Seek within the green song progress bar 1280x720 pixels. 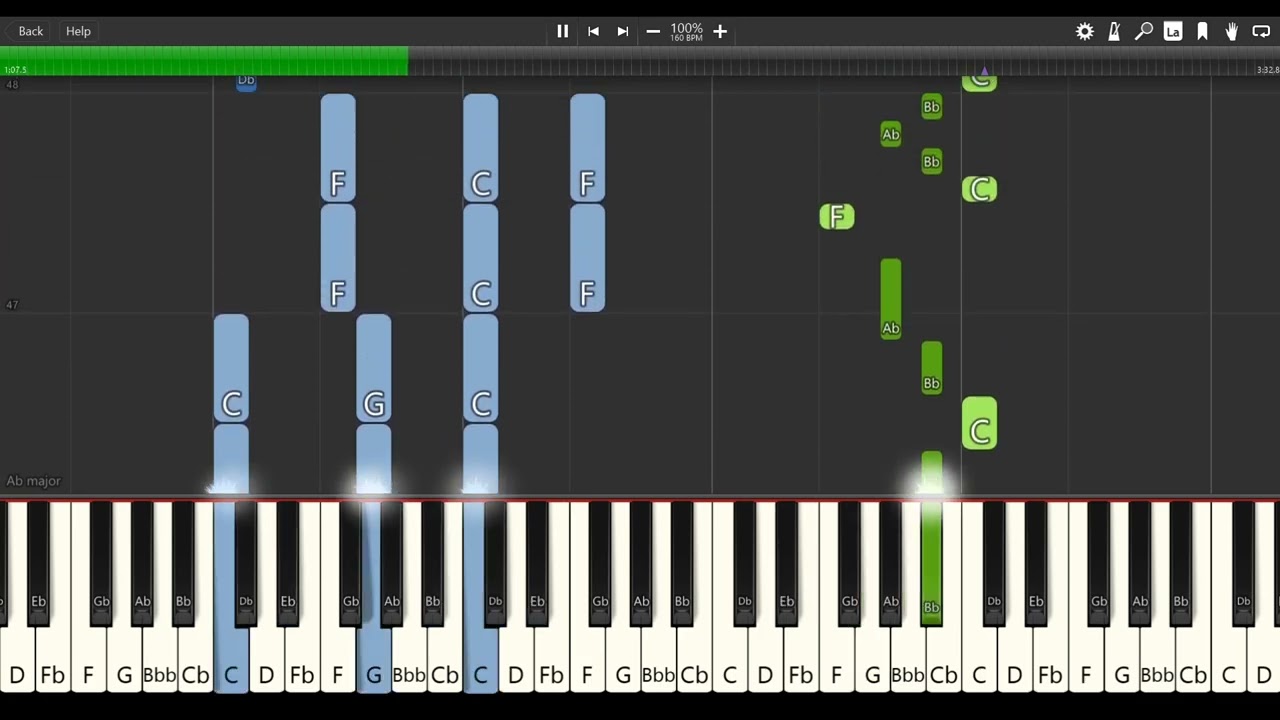click(204, 61)
